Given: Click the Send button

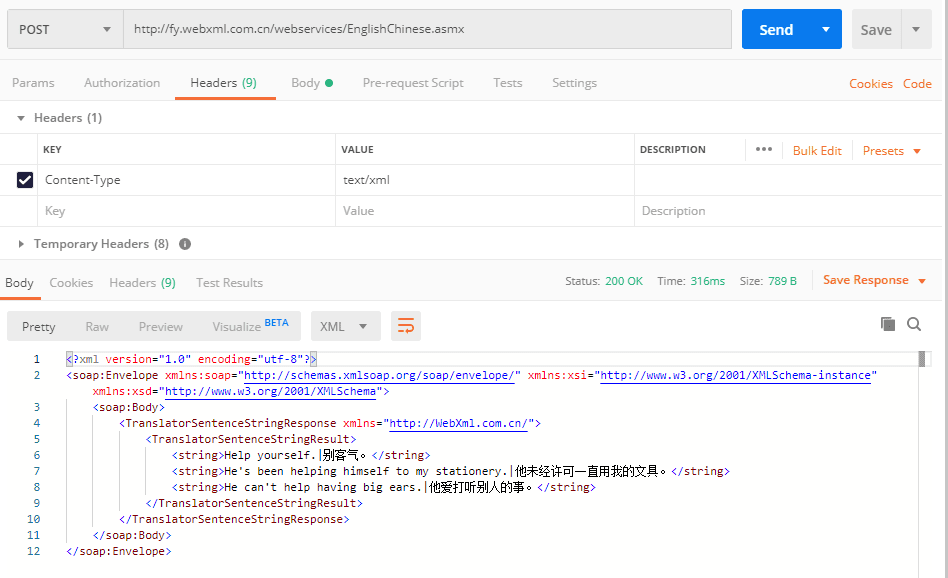Looking at the screenshot, I should [776, 30].
